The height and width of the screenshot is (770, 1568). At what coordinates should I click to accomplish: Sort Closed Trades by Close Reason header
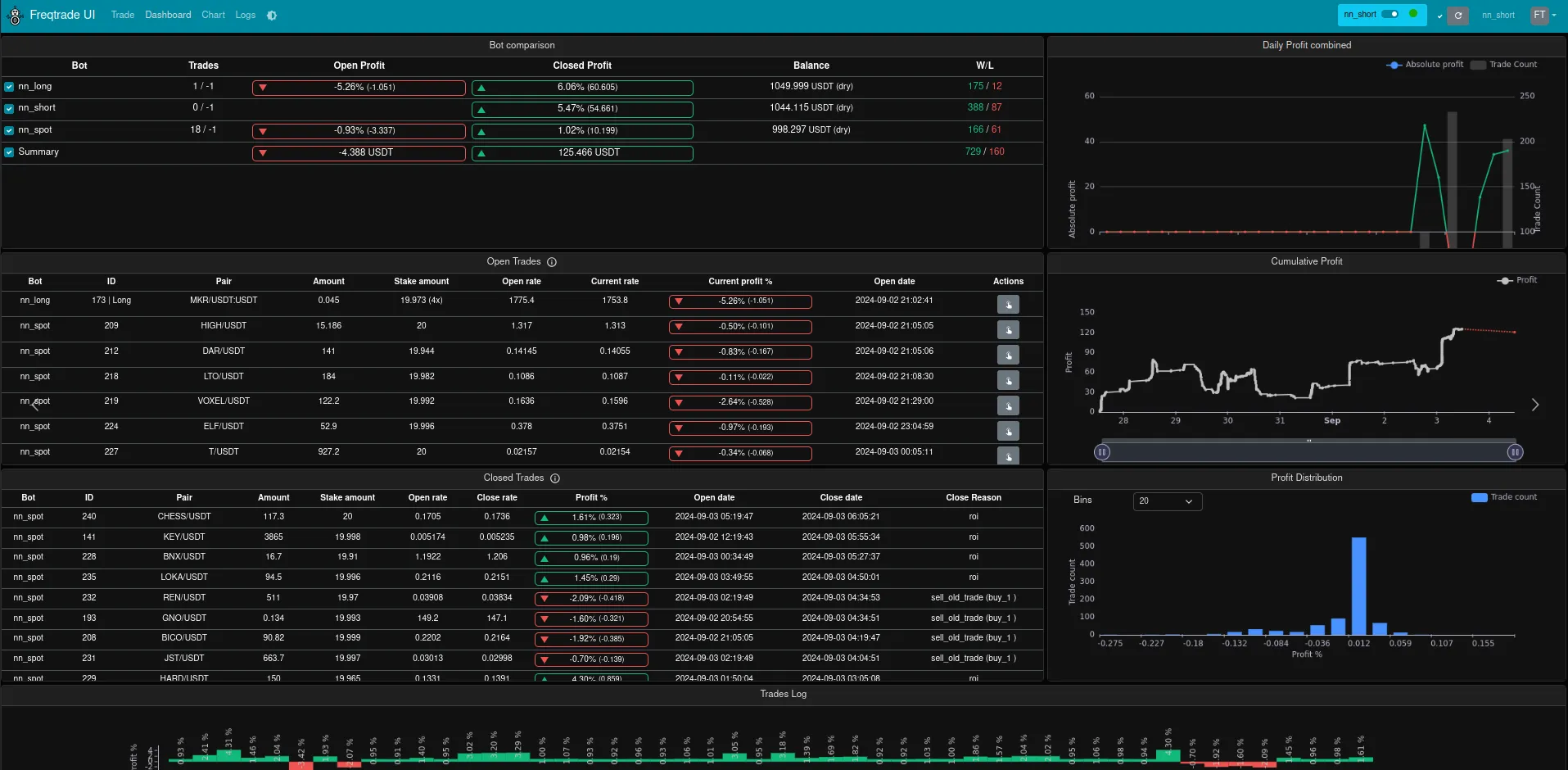[x=974, y=498]
